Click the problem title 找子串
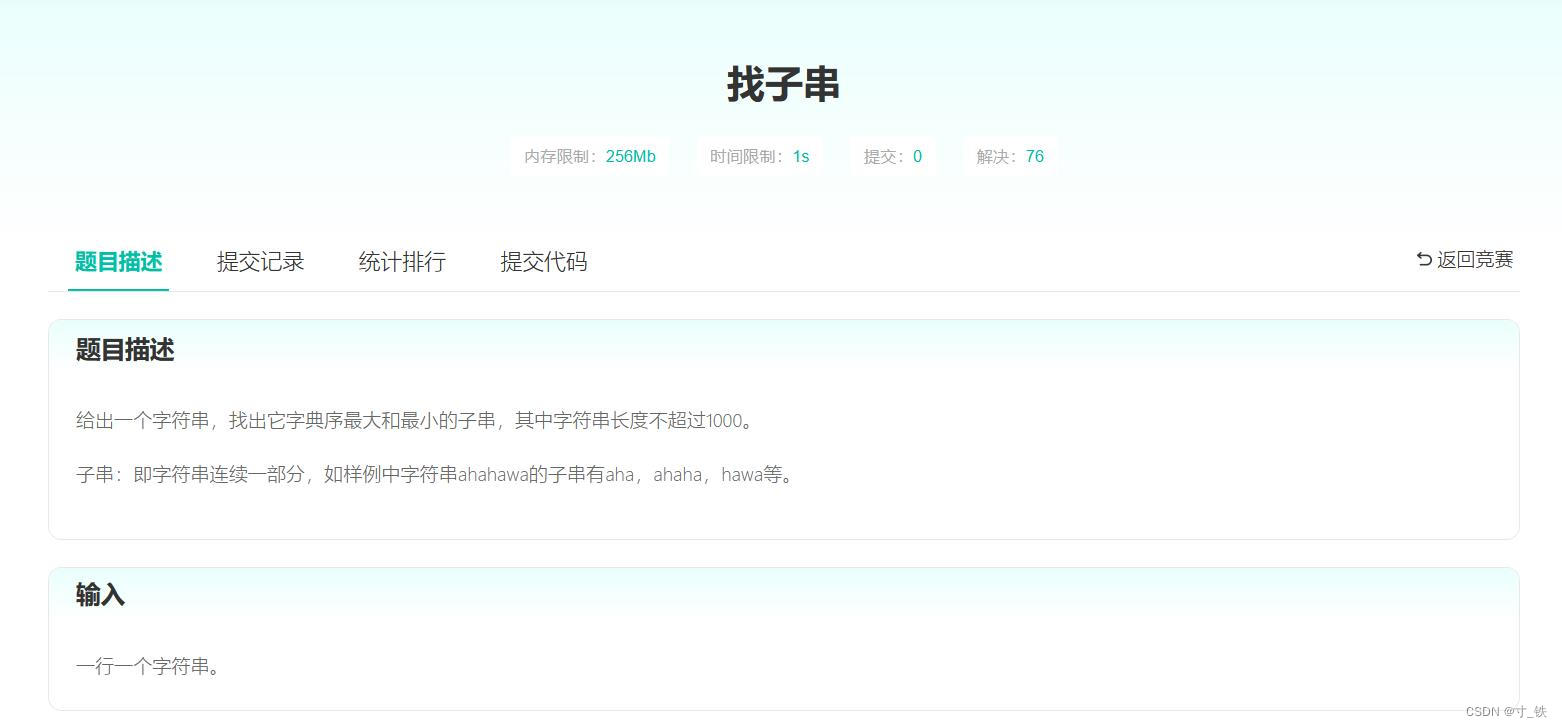Viewport: 1562px width, 727px height. pyautogui.click(x=783, y=85)
